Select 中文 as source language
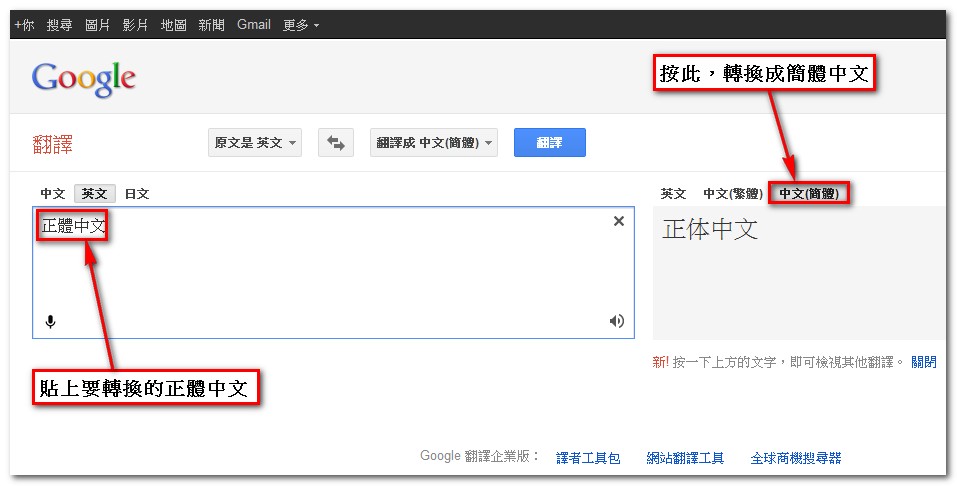 pyautogui.click(x=53, y=194)
